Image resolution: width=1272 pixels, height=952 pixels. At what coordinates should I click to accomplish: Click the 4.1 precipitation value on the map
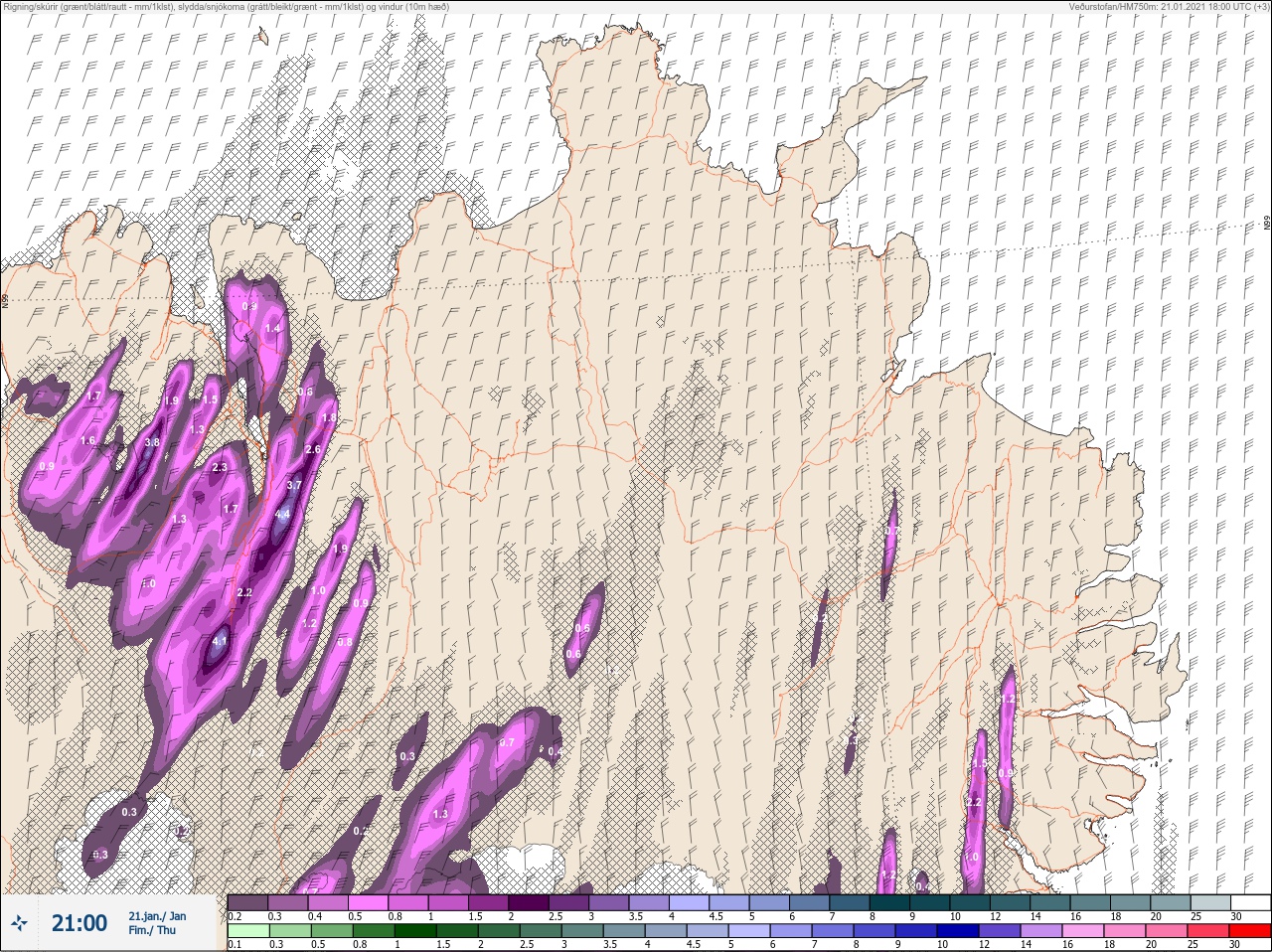[221, 640]
